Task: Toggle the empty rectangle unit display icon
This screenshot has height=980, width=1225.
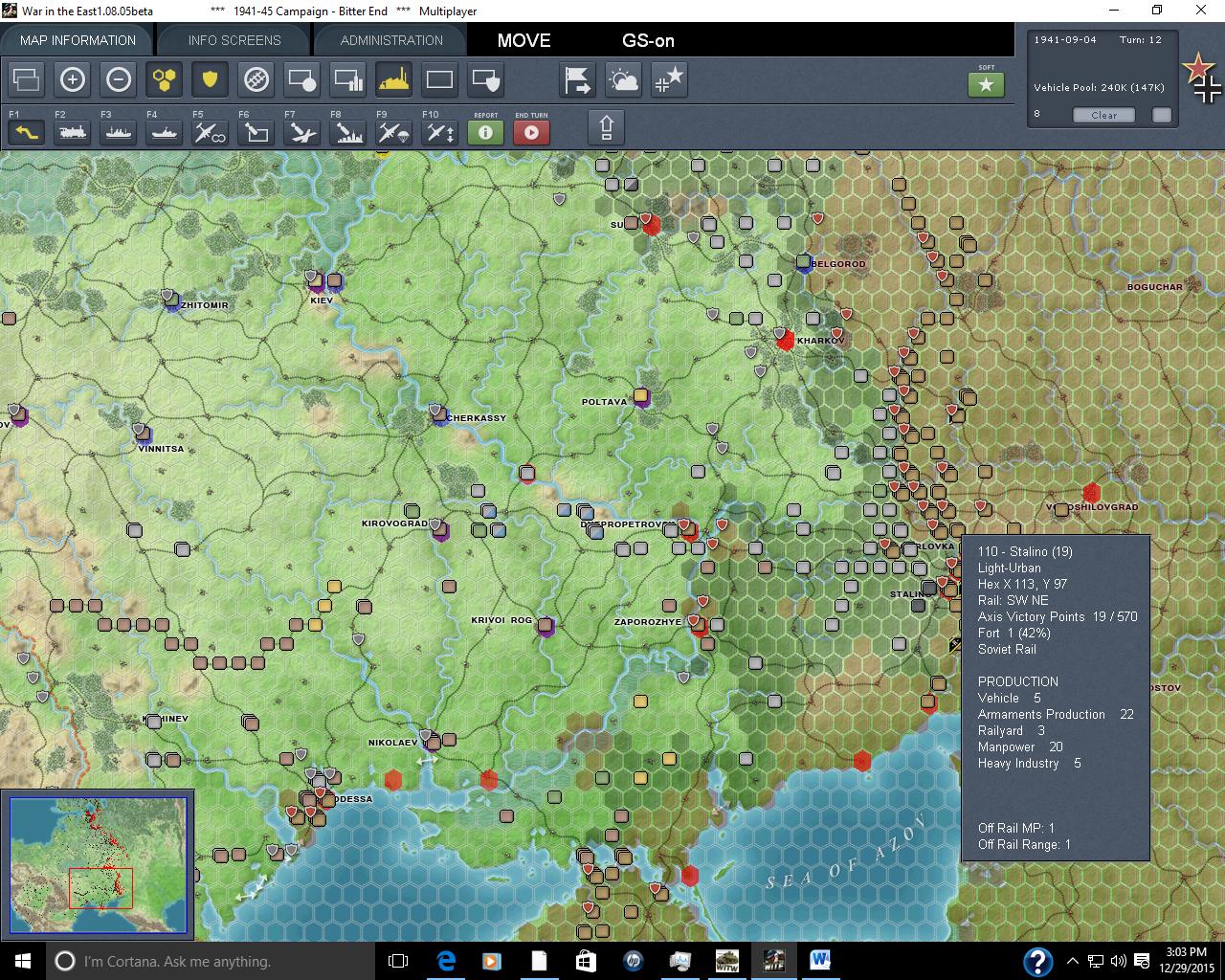Action: point(440,79)
